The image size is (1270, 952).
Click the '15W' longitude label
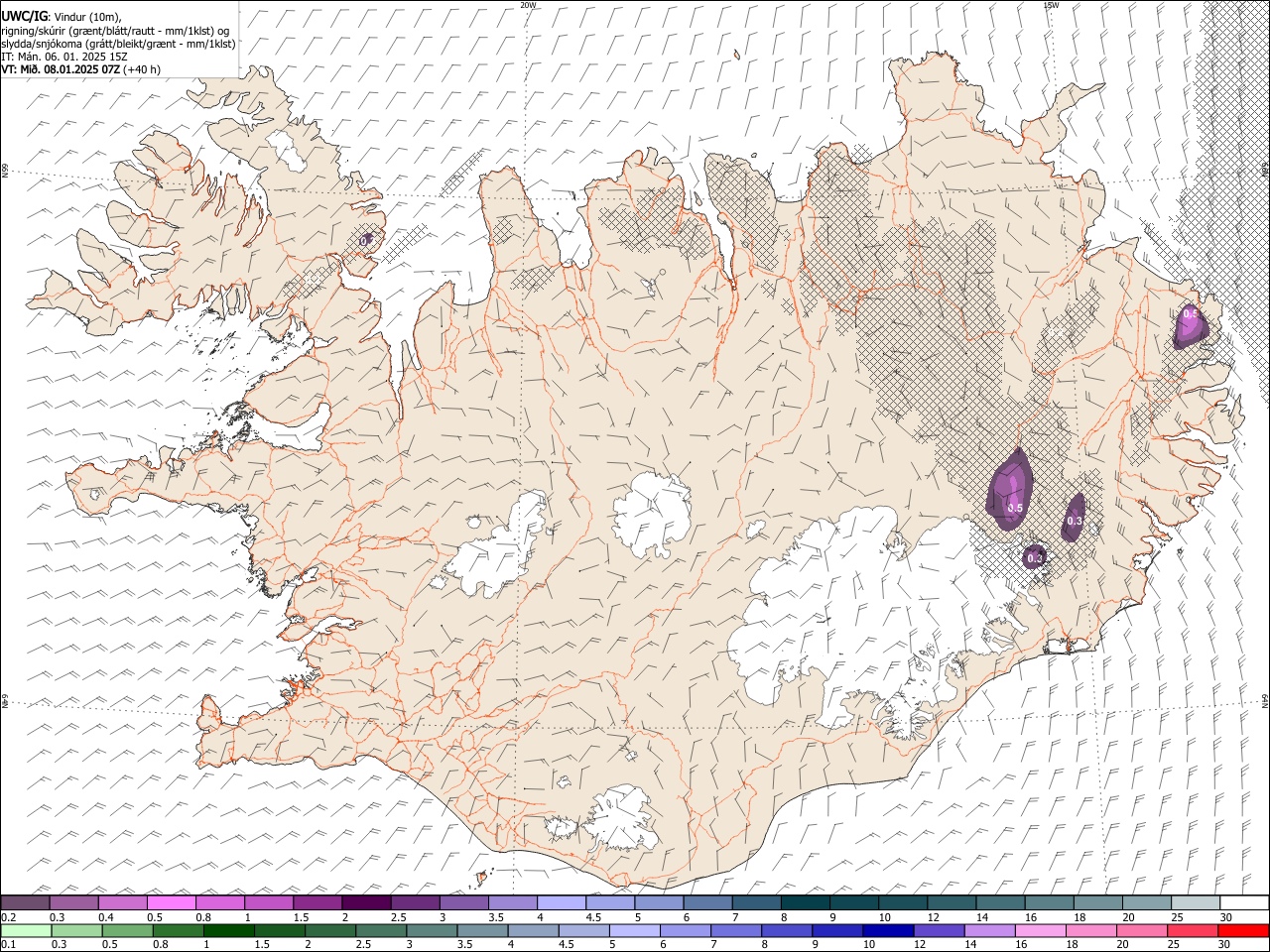1052,5
